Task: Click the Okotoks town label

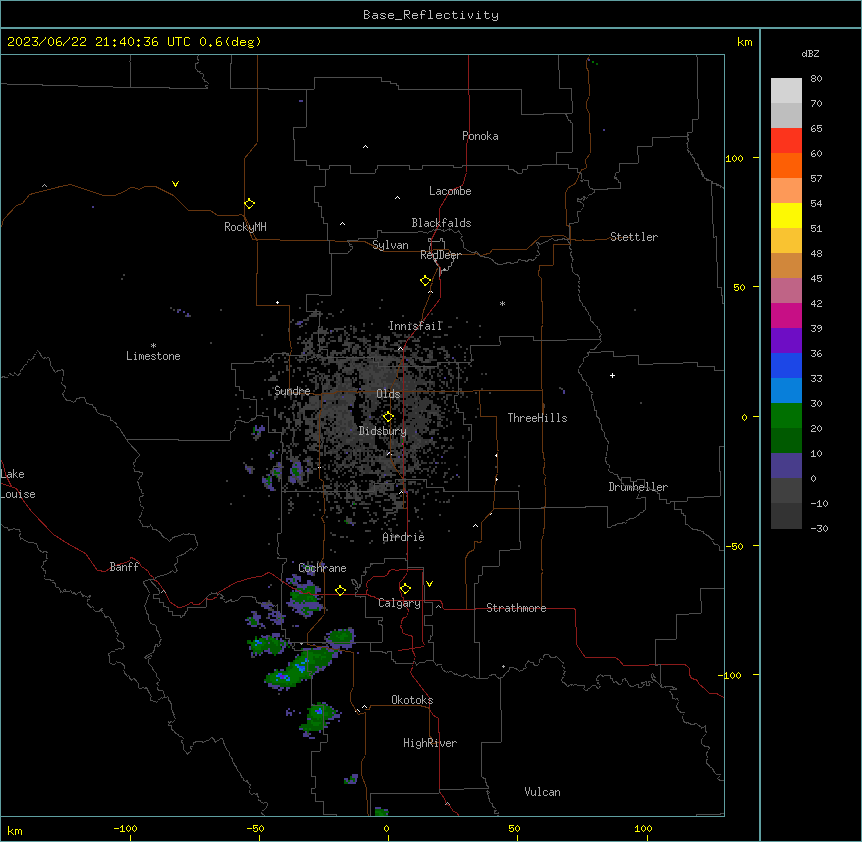Action: [412, 700]
